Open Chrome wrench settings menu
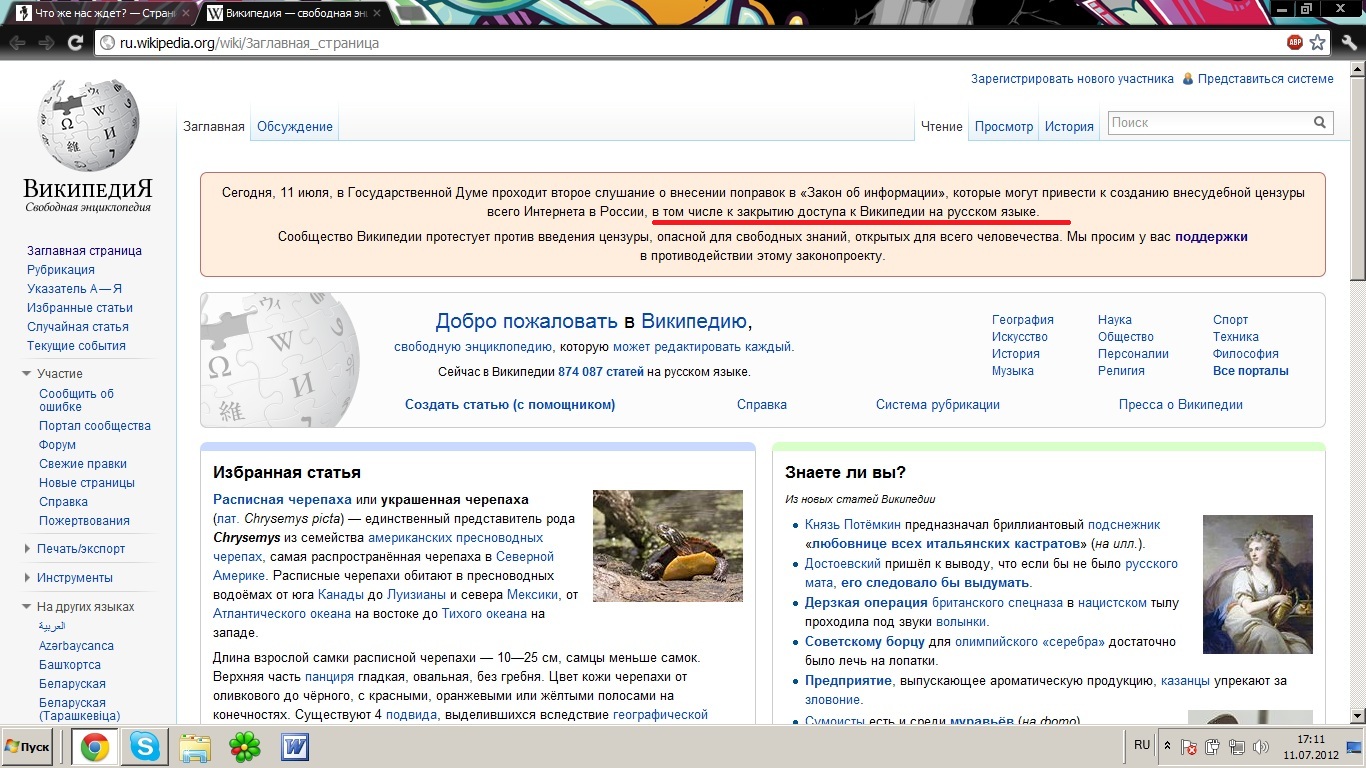Screen dimensions: 1366x768 point(1349,43)
